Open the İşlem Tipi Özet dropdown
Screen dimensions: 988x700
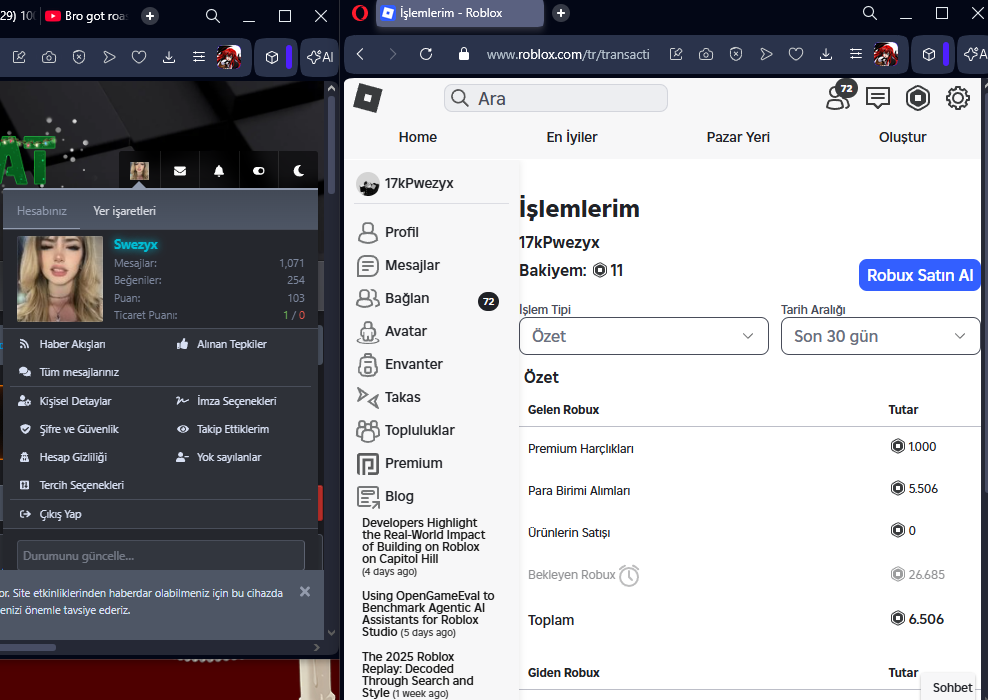tap(643, 336)
